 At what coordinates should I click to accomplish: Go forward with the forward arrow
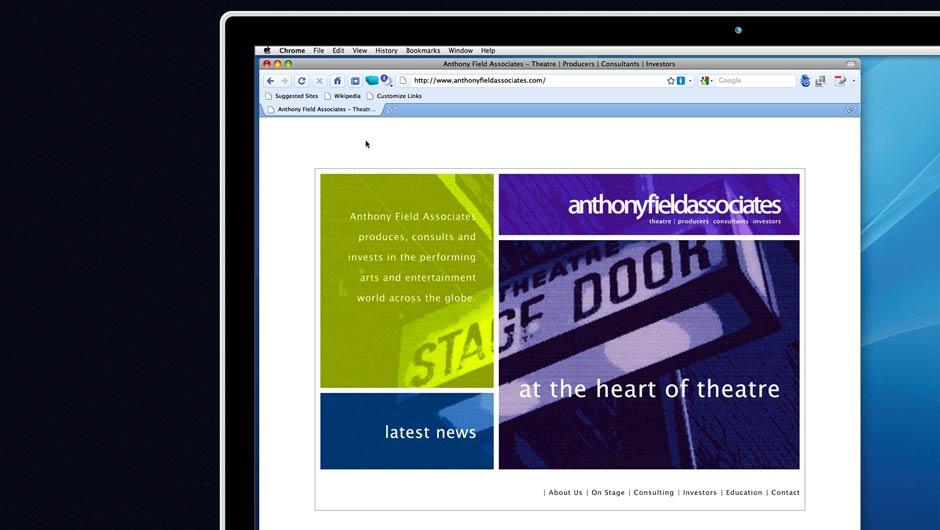pyautogui.click(x=285, y=81)
